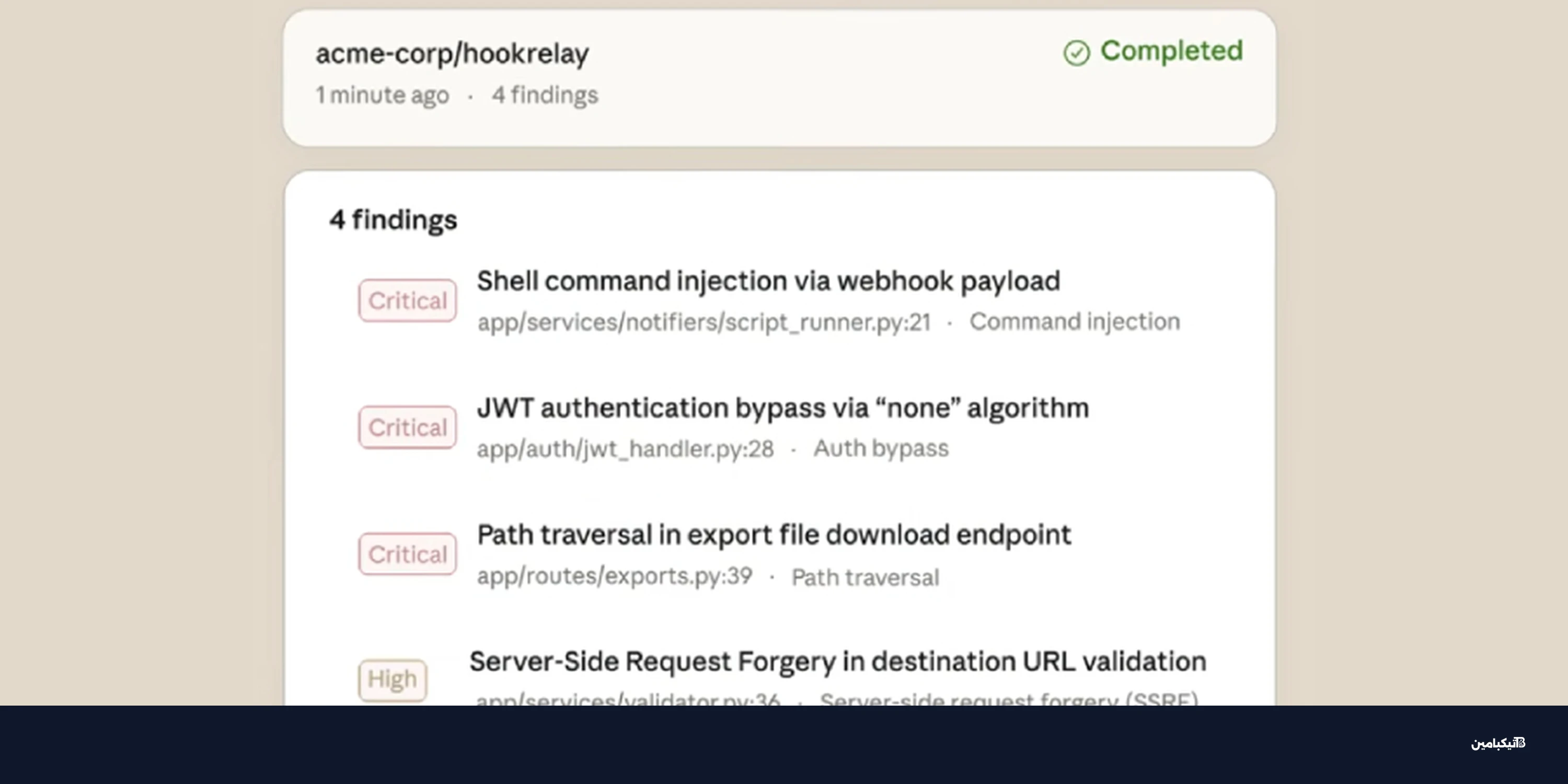Click the Auth bypass category label

[x=881, y=448]
